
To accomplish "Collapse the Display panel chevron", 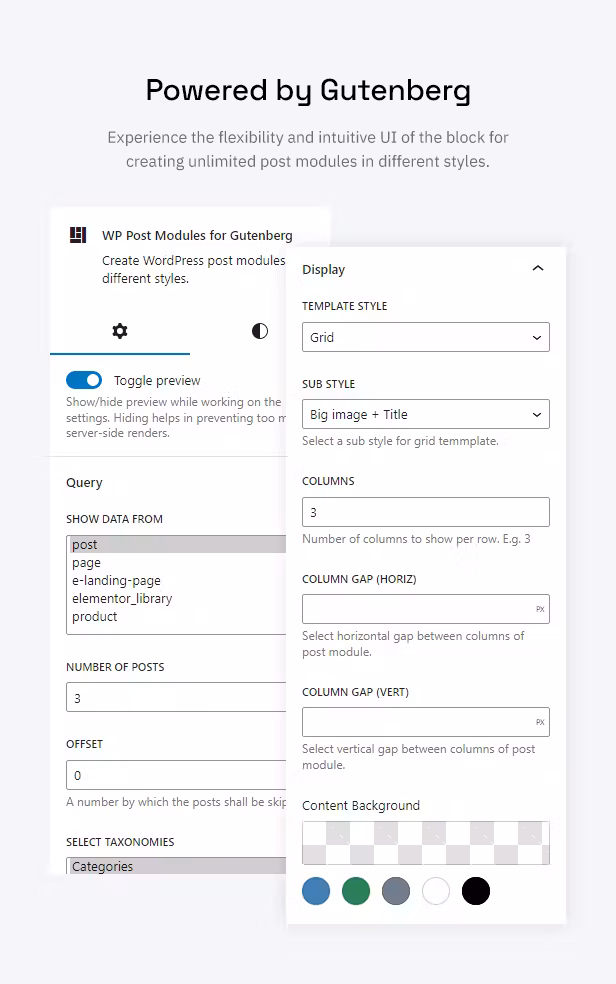I will 538,269.
